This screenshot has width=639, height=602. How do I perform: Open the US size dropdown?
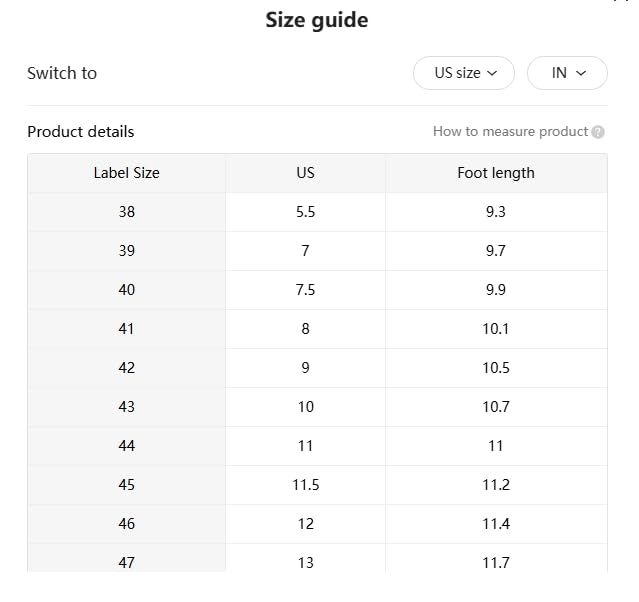(x=464, y=73)
